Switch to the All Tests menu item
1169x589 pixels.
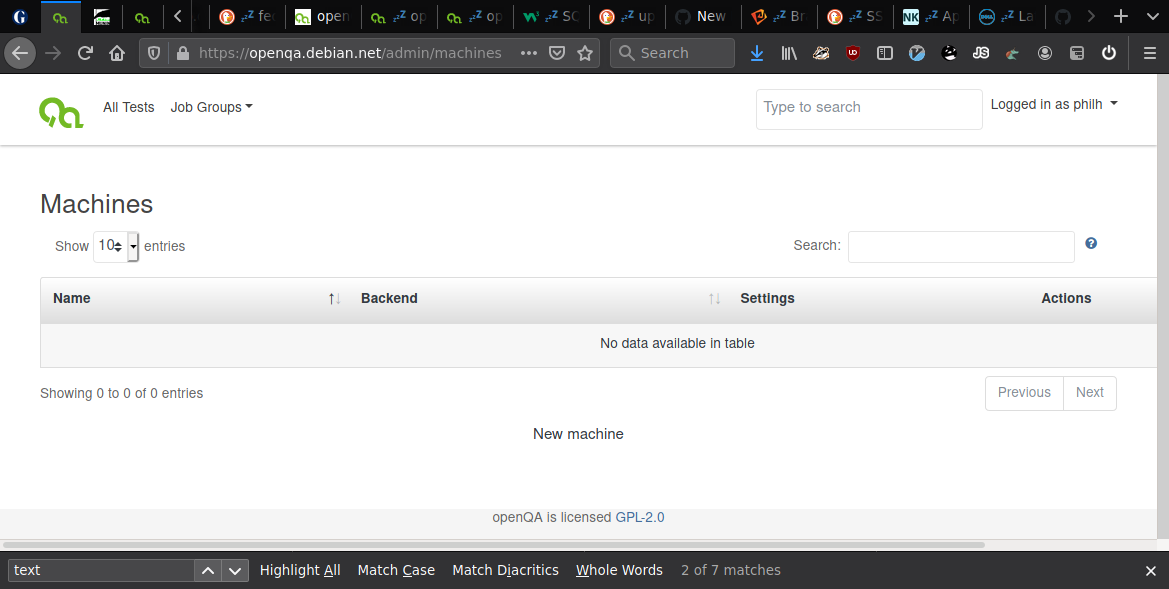pos(128,107)
